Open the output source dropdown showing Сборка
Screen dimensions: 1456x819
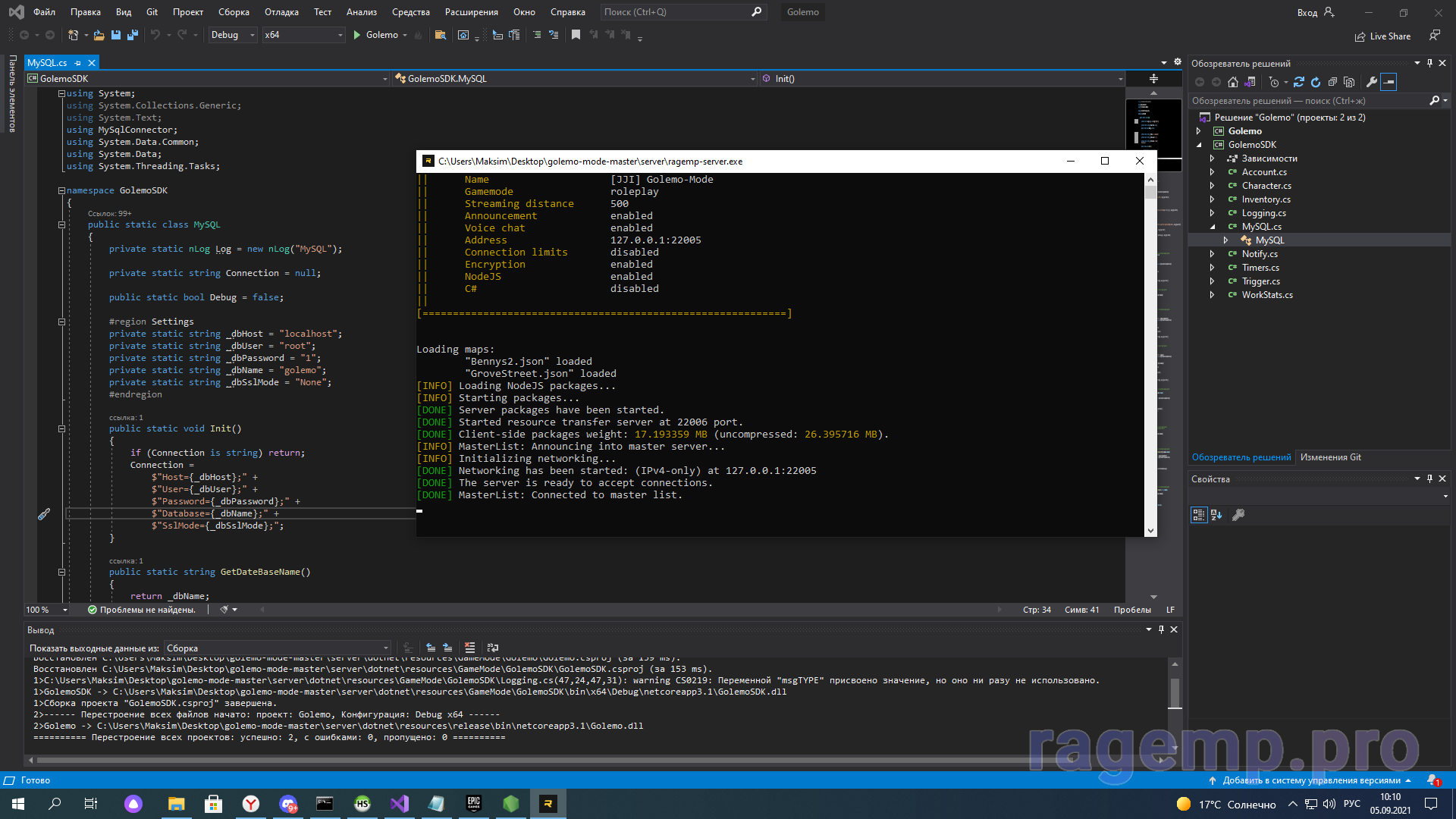pyautogui.click(x=278, y=648)
